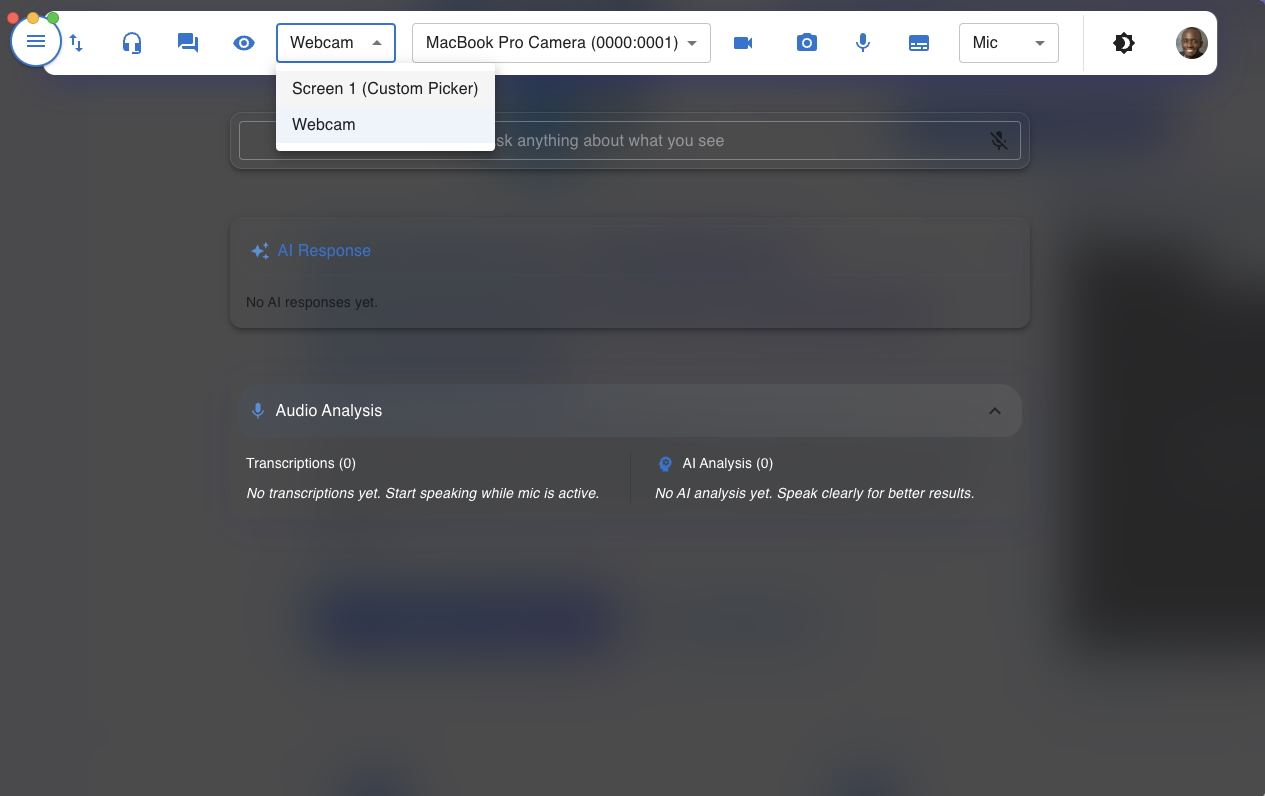Open the user profile avatar
Viewport: 1265px width, 796px height.
[1192, 43]
